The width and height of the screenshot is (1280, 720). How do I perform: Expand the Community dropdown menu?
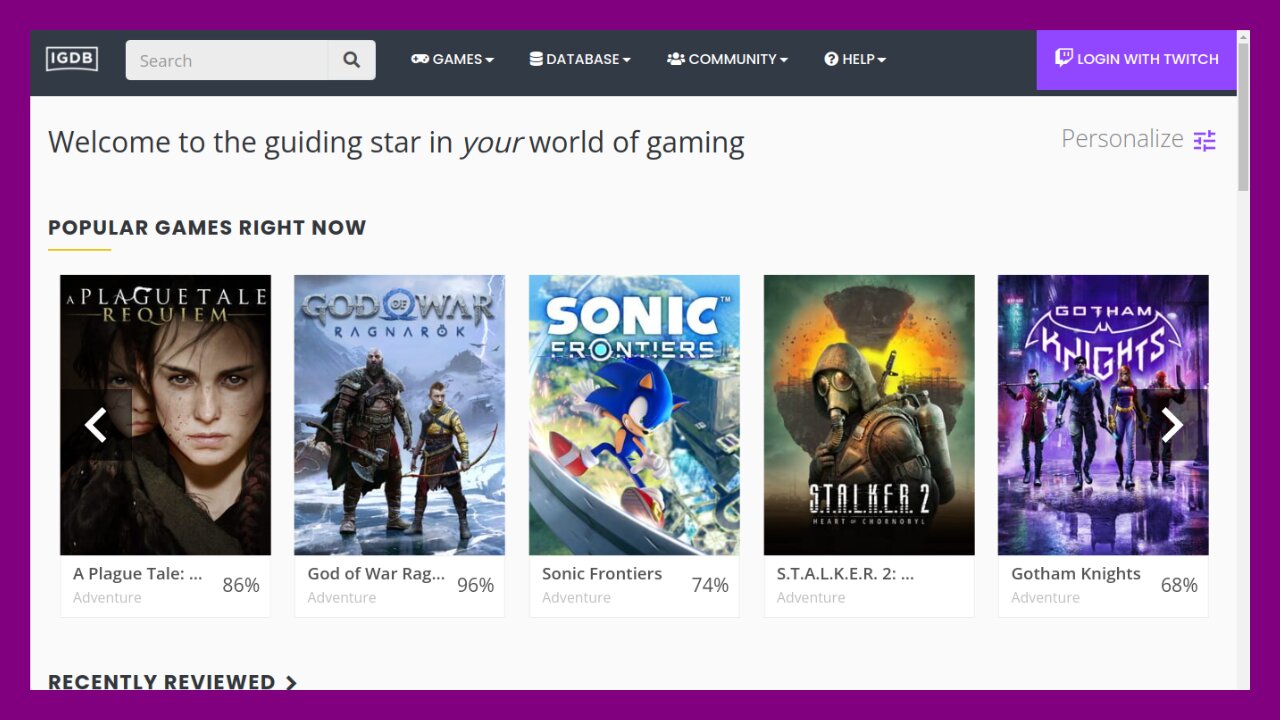click(727, 59)
